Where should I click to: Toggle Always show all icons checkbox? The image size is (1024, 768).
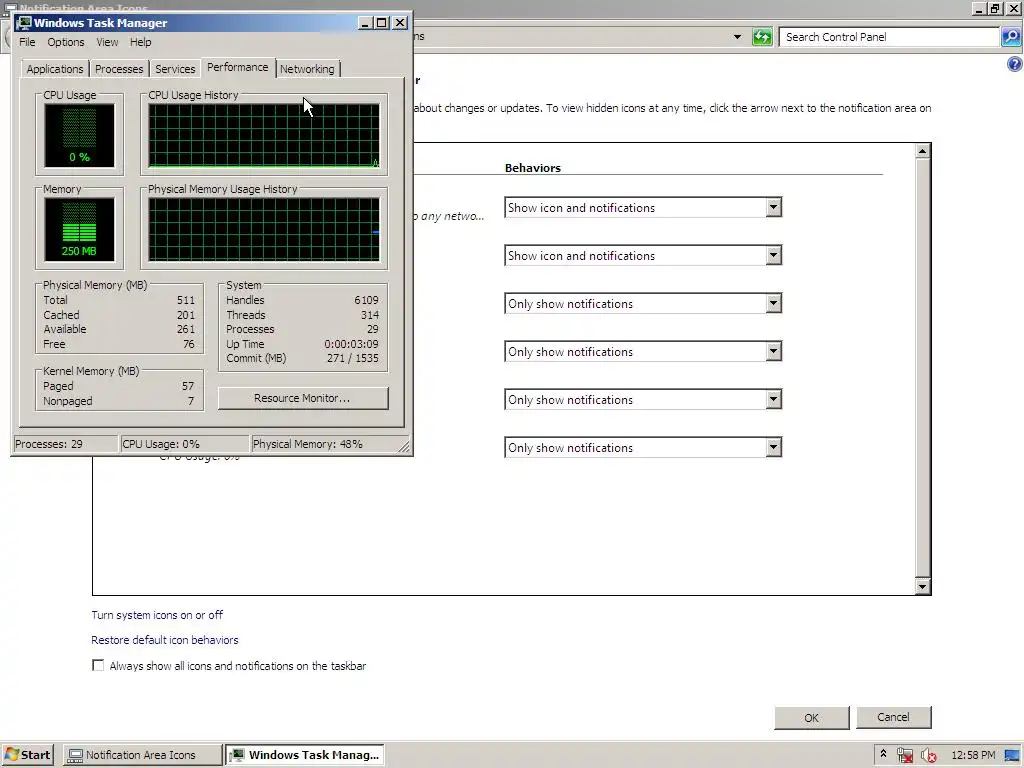tap(98, 665)
